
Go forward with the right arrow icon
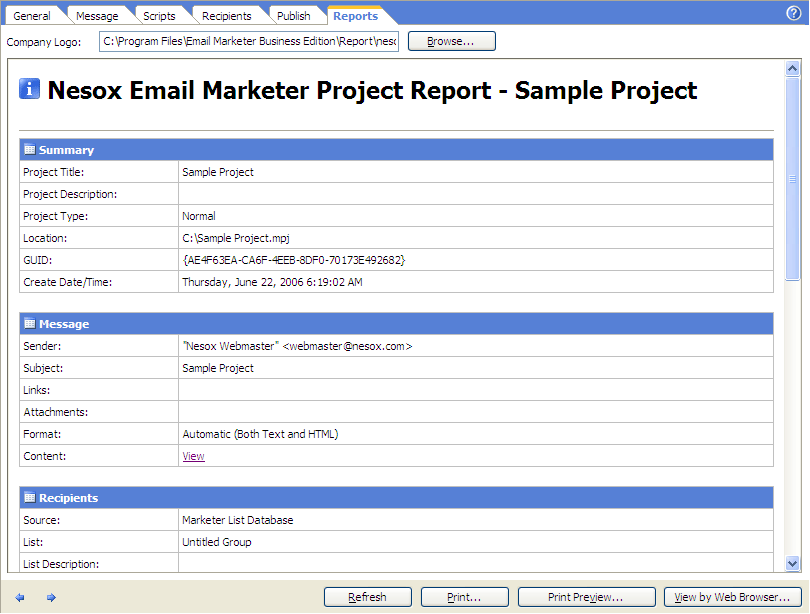(51, 597)
